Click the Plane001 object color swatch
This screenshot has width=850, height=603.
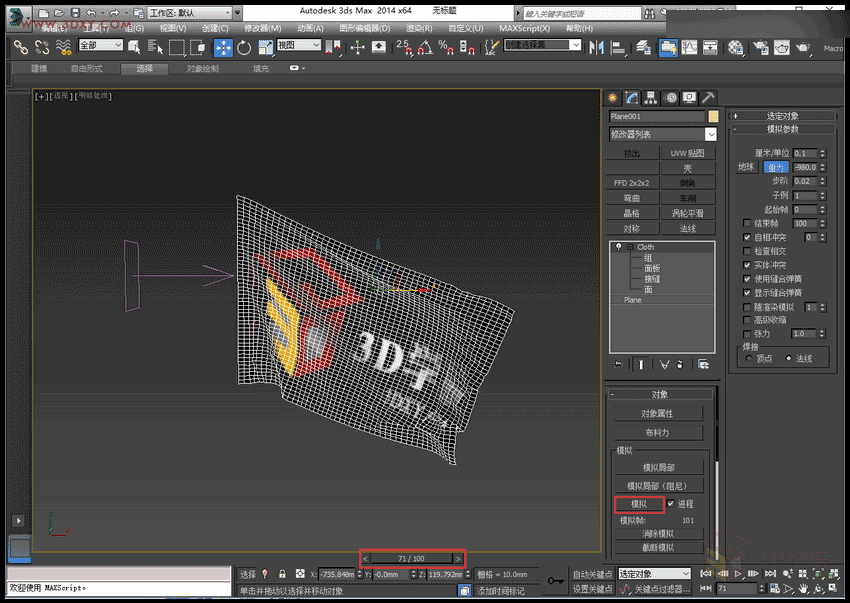[x=712, y=116]
